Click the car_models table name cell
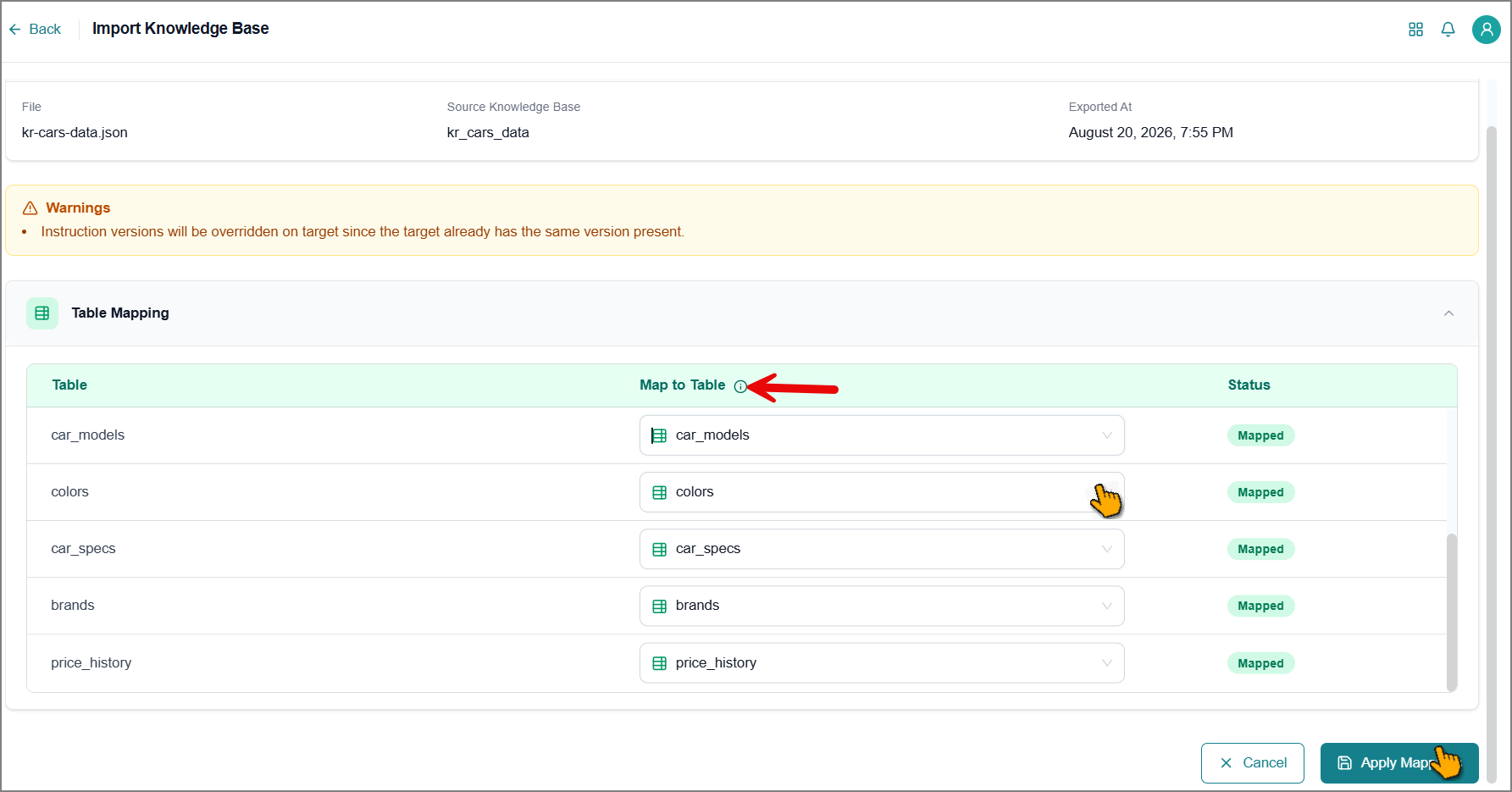 88,435
